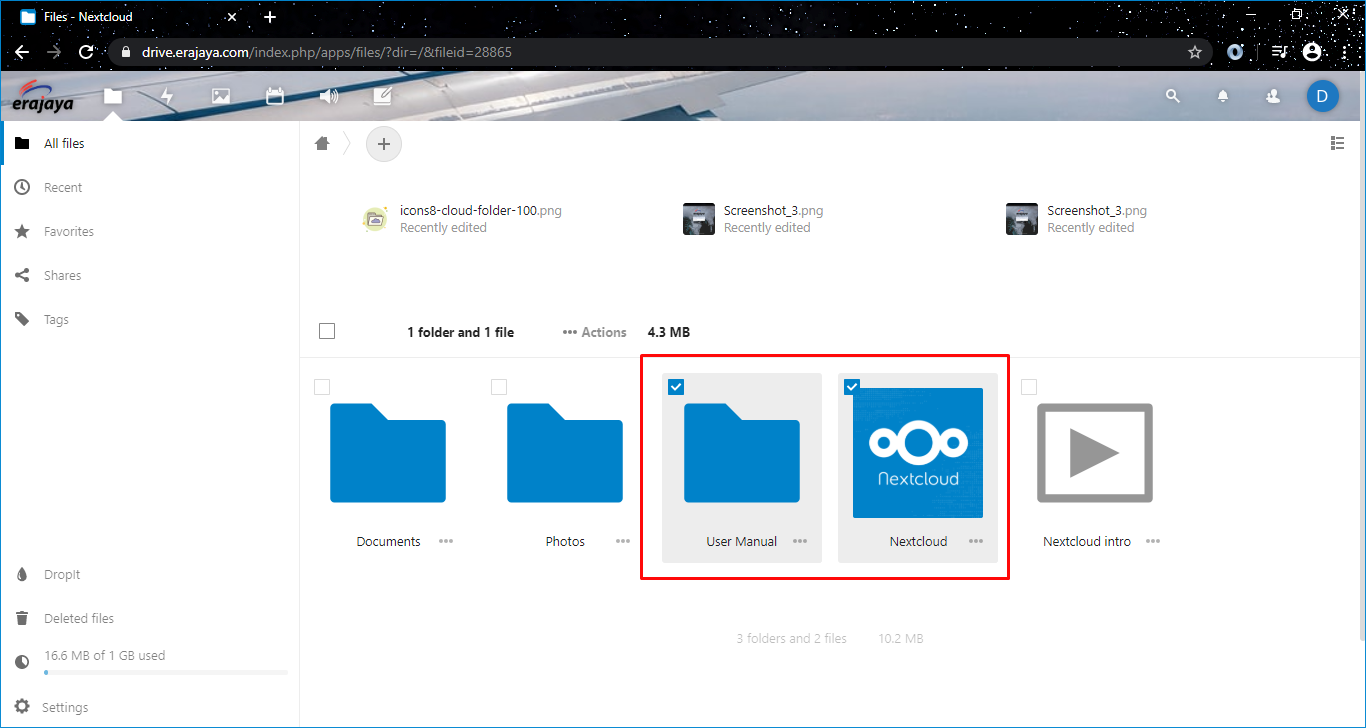Screen dimensions: 1366x728
Task: Show notifications bell
Action: point(1222,96)
